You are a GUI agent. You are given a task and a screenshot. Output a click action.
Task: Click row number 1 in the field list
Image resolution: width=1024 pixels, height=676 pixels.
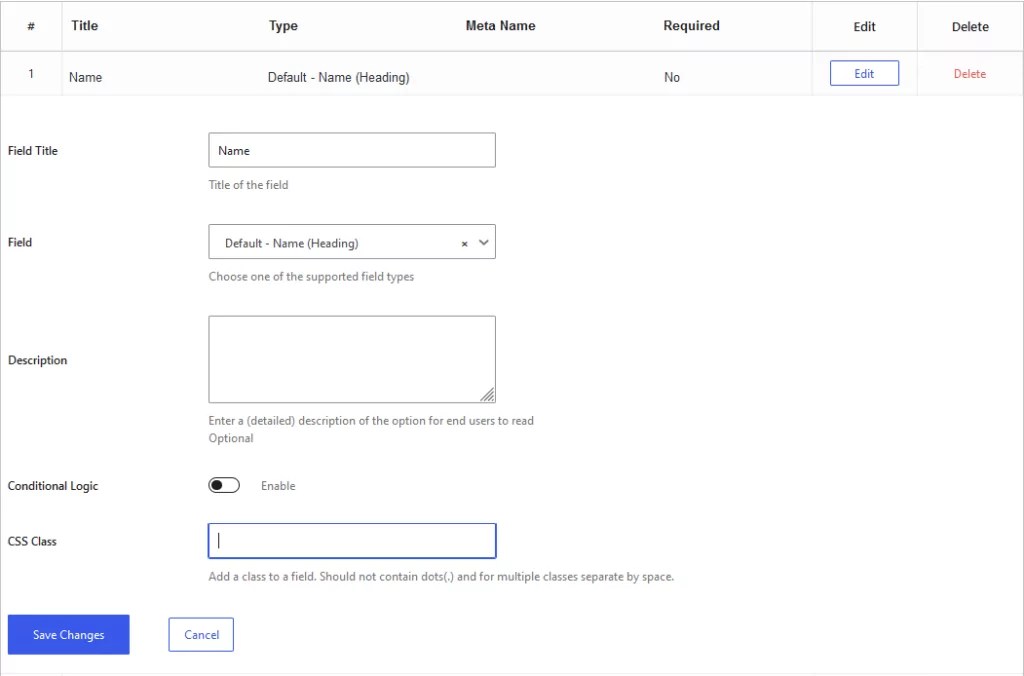(x=31, y=76)
